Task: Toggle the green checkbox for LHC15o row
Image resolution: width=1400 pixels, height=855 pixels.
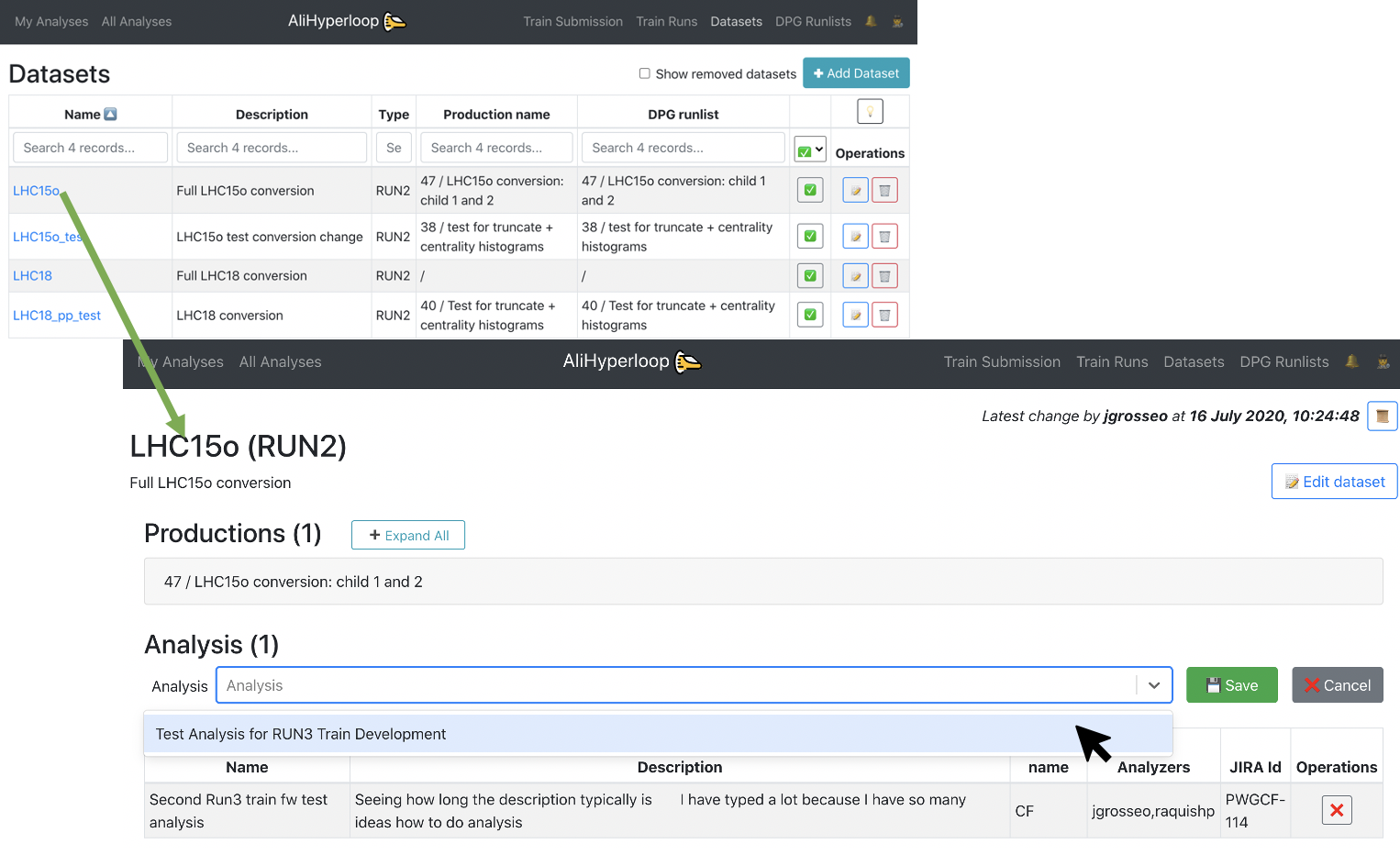Action: pyautogui.click(x=810, y=191)
